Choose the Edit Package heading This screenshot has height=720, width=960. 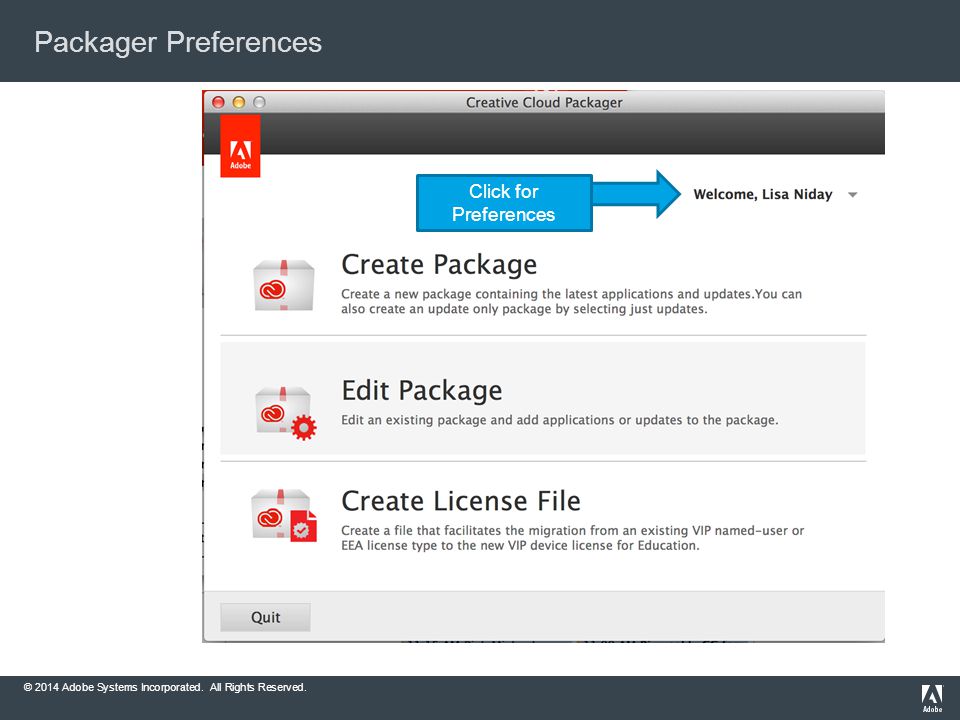click(422, 391)
